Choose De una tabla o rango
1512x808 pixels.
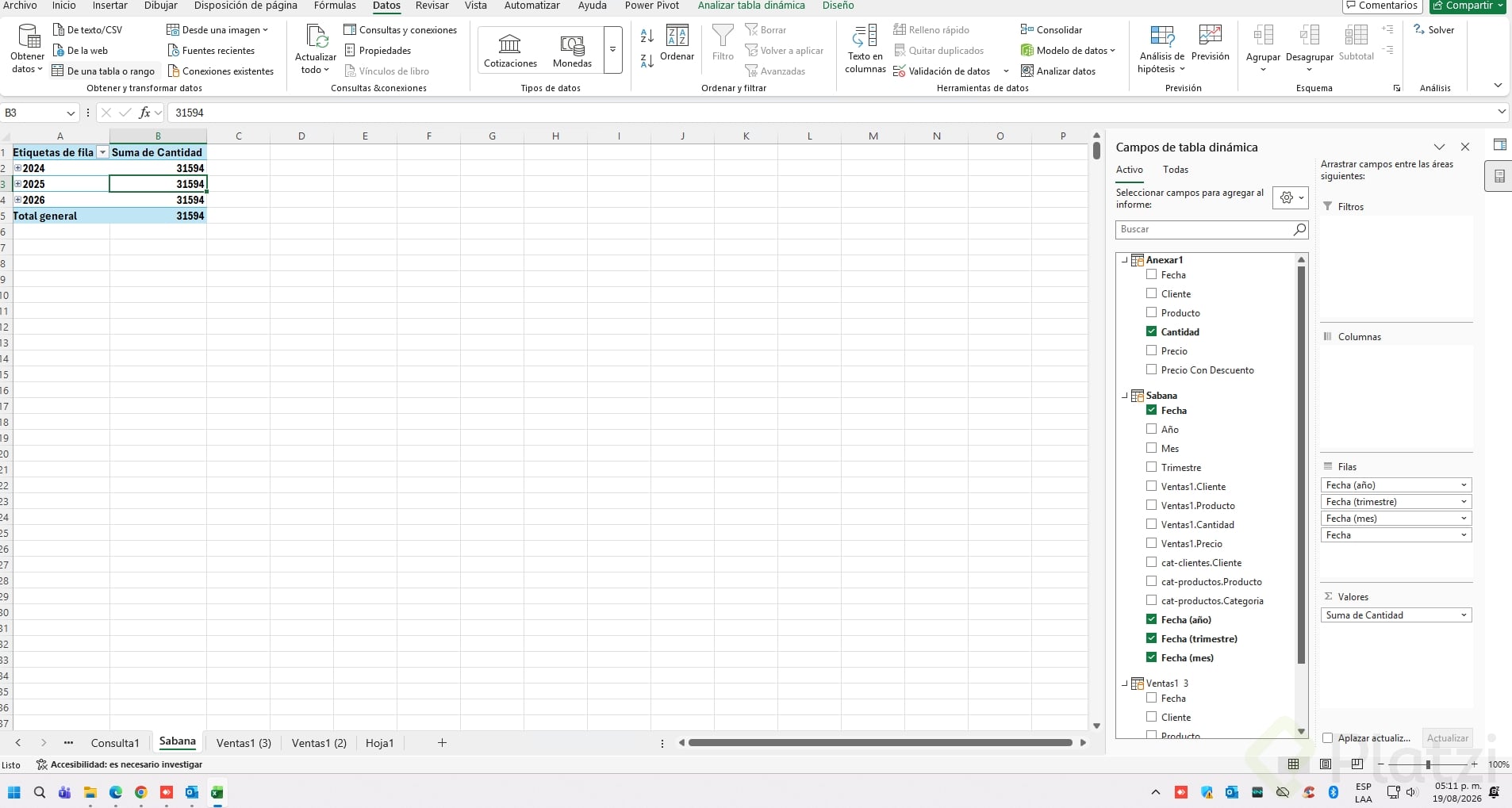(103, 71)
